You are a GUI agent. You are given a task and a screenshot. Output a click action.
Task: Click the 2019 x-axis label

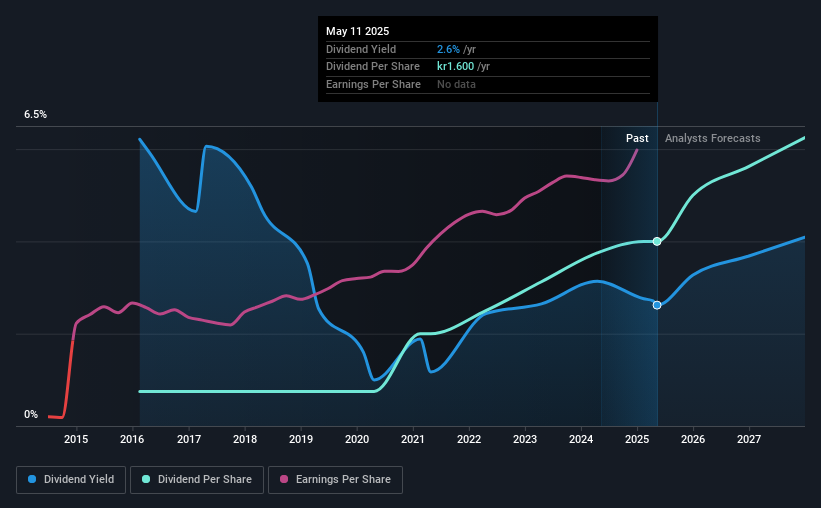click(x=301, y=439)
